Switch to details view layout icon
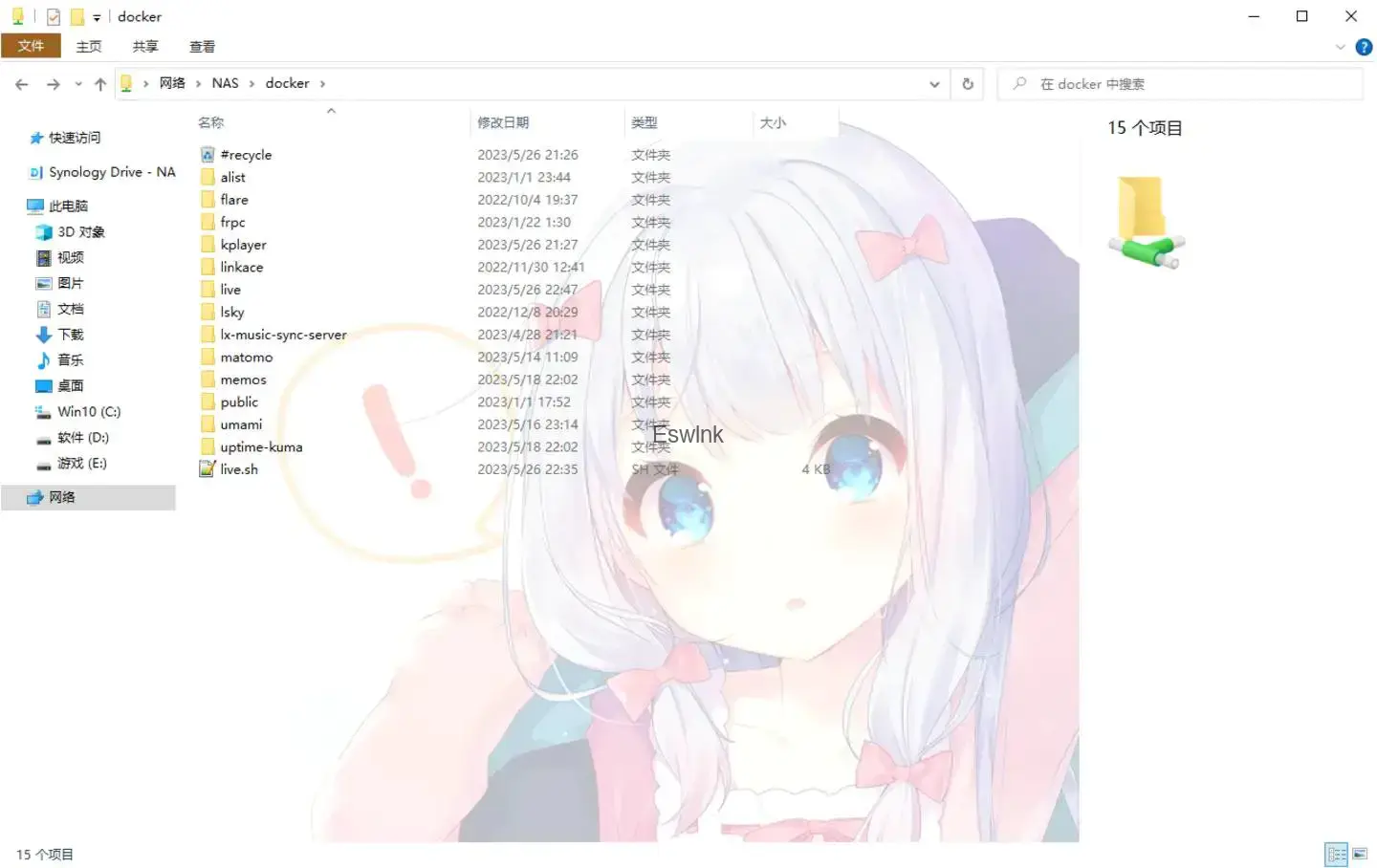The image size is (1377, 868). click(x=1336, y=854)
